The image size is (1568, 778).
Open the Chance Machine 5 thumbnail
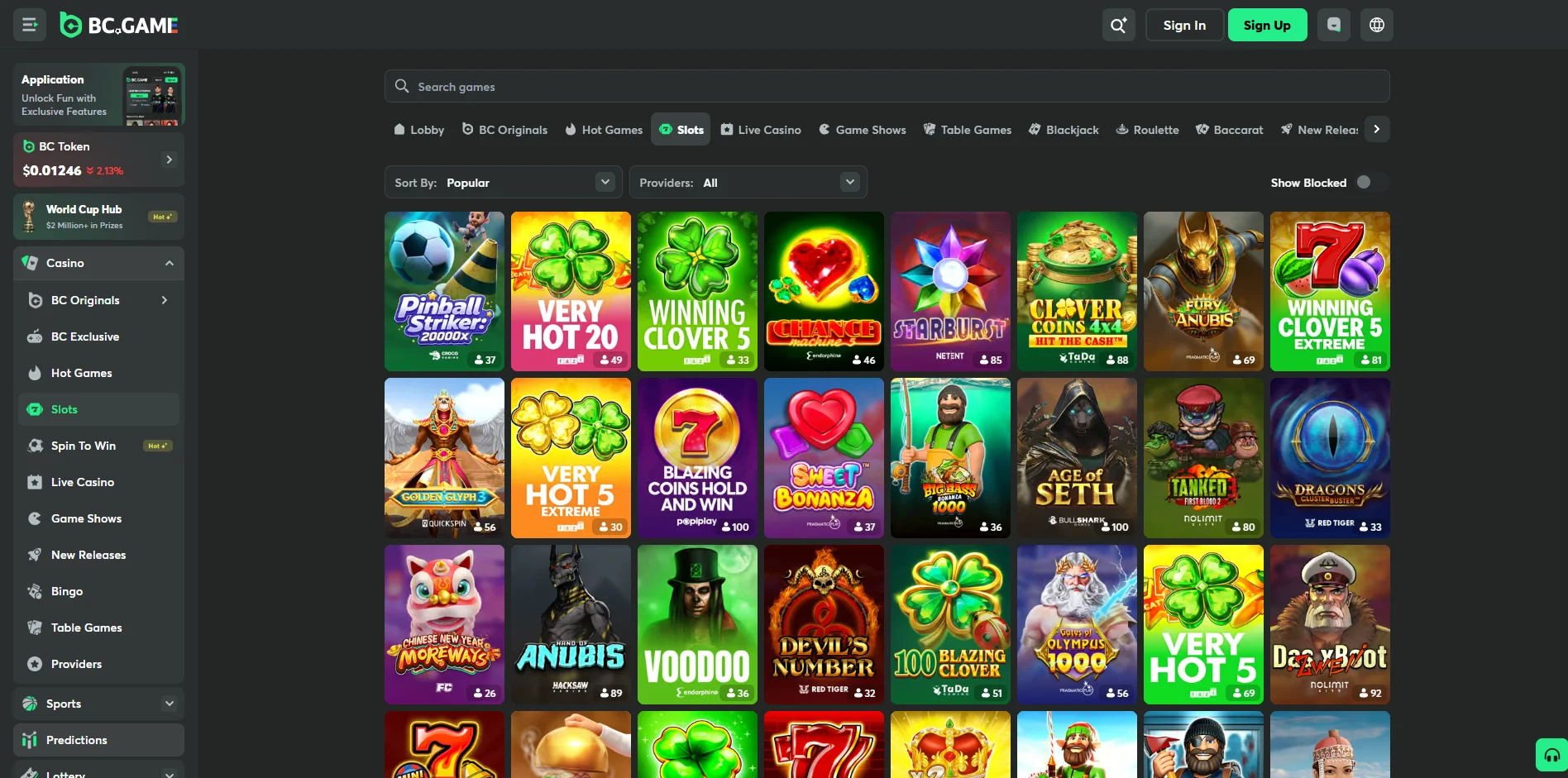click(x=824, y=291)
